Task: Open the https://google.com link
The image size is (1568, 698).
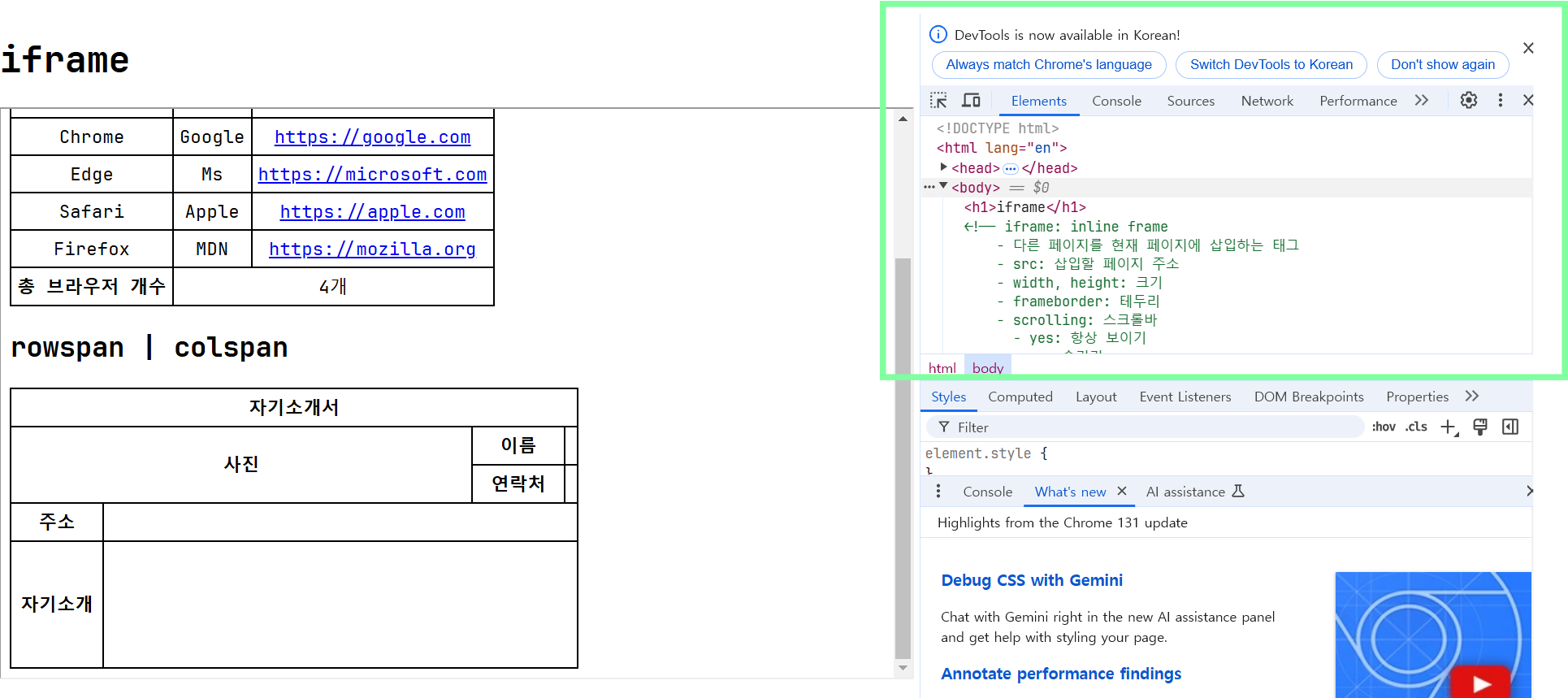Action: point(373,137)
